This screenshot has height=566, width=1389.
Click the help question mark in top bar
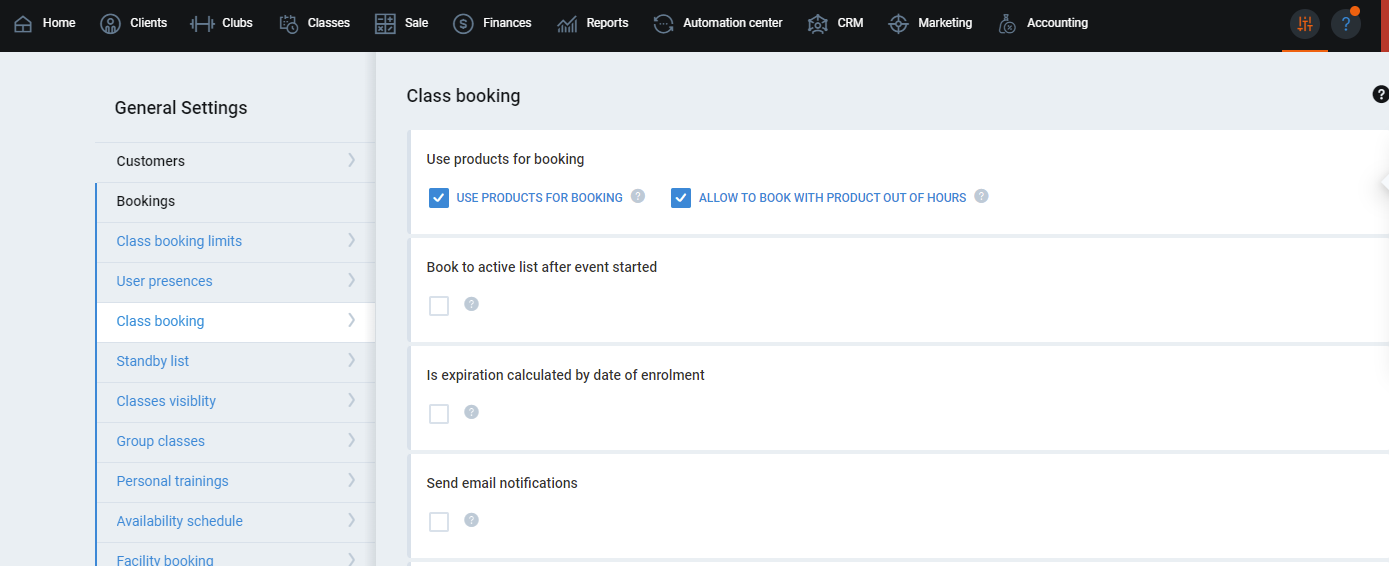1345,24
